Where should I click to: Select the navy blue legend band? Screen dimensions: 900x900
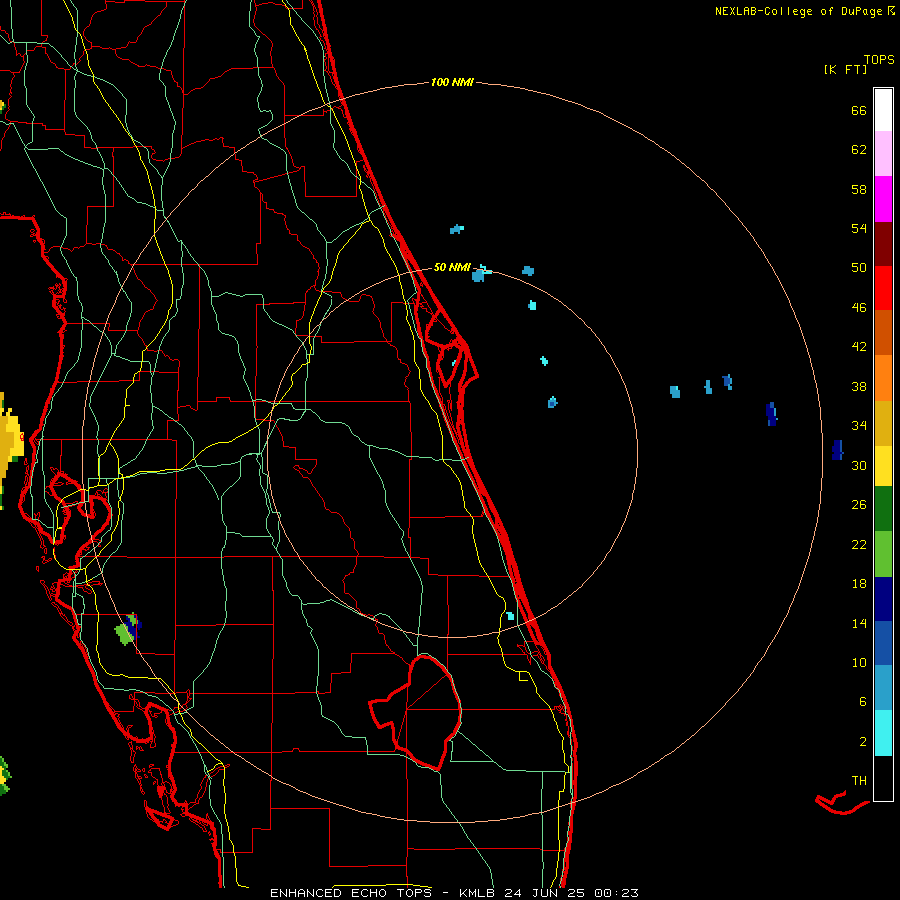883,599
